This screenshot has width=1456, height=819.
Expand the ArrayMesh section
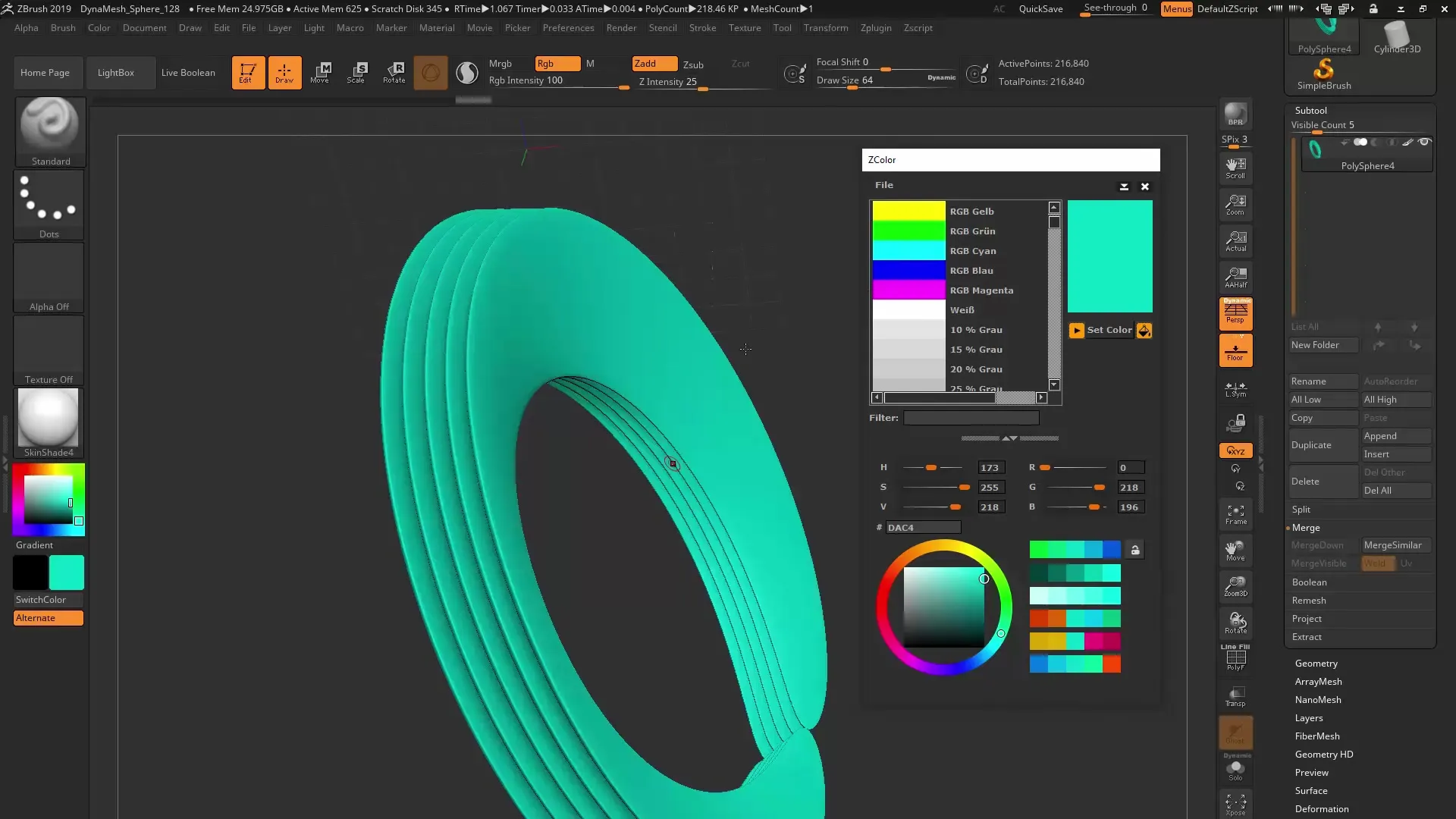[x=1318, y=682]
